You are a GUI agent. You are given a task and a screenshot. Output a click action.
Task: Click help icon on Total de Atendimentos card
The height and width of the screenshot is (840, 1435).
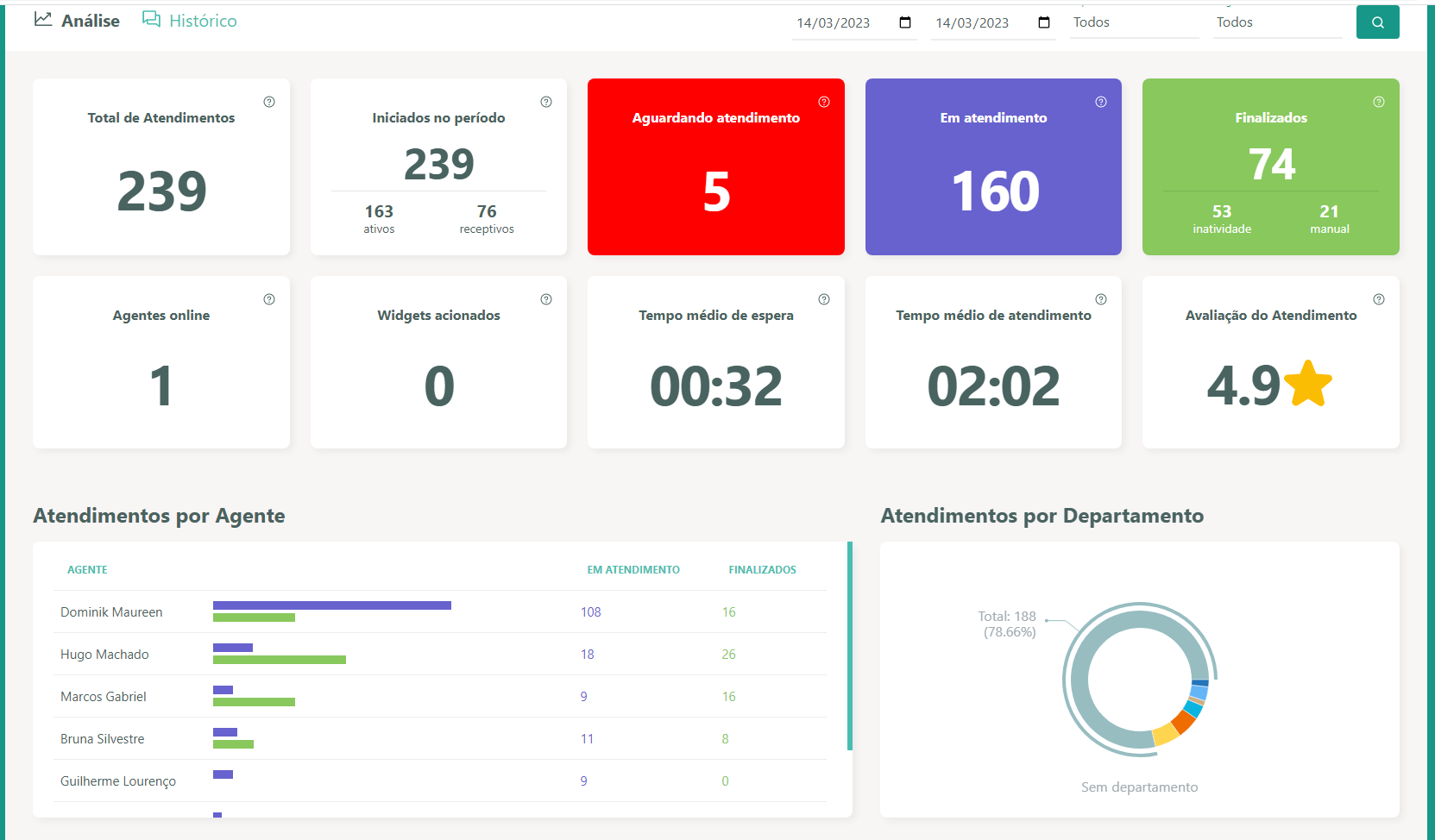(x=269, y=102)
